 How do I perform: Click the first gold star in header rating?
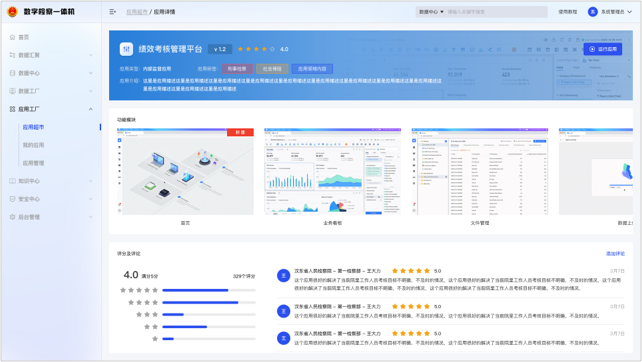pyautogui.click(x=240, y=49)
